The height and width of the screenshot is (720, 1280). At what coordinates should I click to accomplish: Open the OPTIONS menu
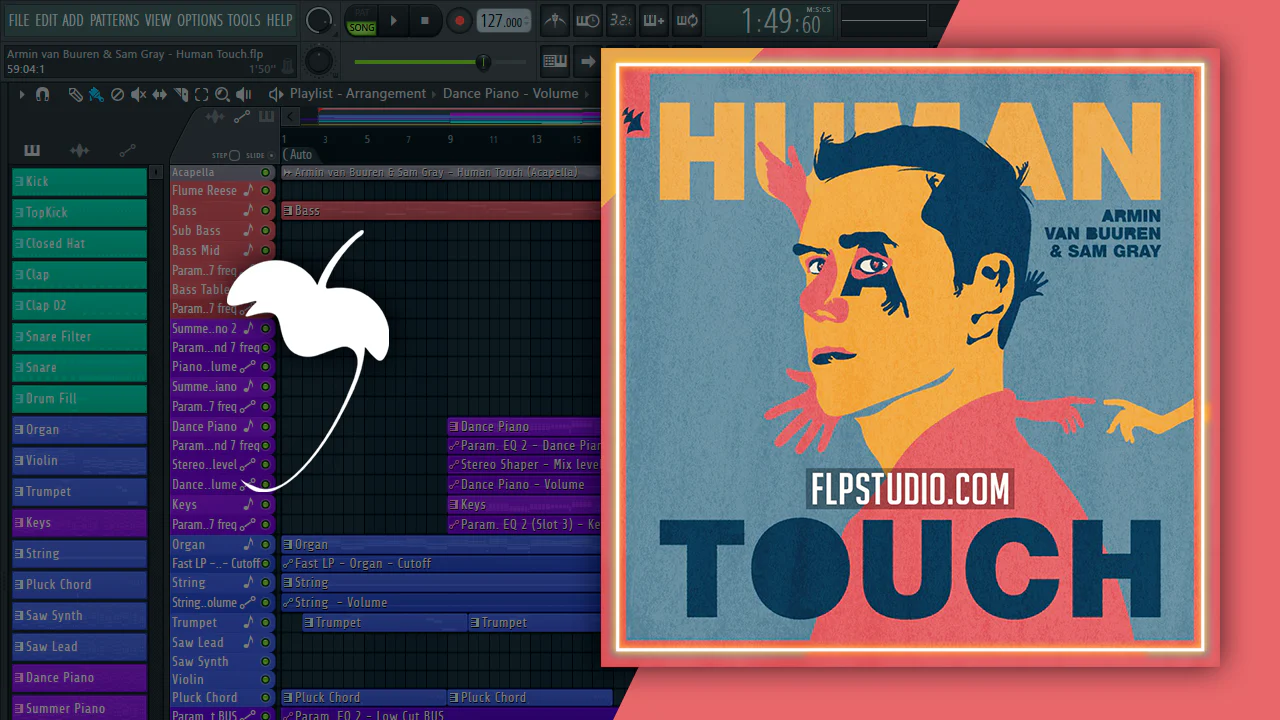point(200,20)
